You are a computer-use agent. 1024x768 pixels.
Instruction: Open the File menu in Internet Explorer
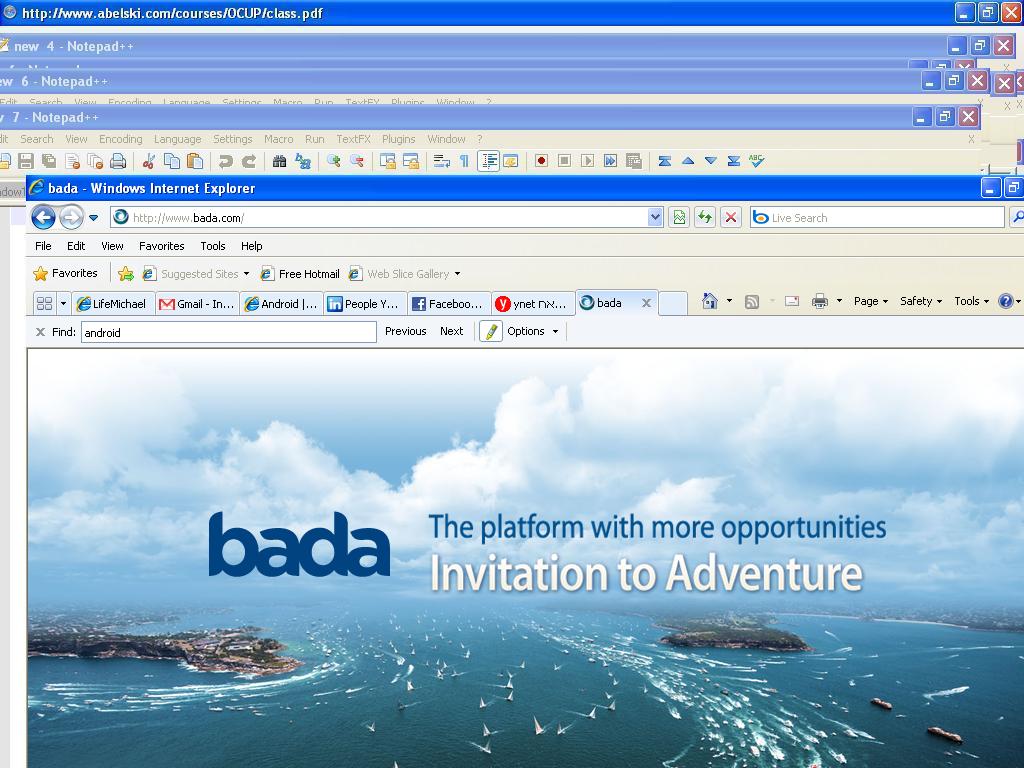pos(43,246)
